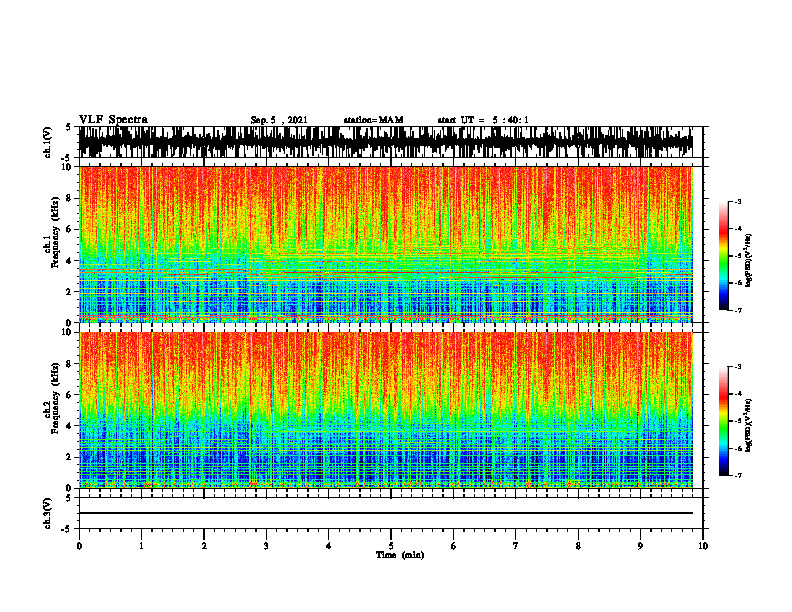This screenshot has height=612, width=792.
Task: Click the "1" tick on the time axis
Action: pos(141,546)
